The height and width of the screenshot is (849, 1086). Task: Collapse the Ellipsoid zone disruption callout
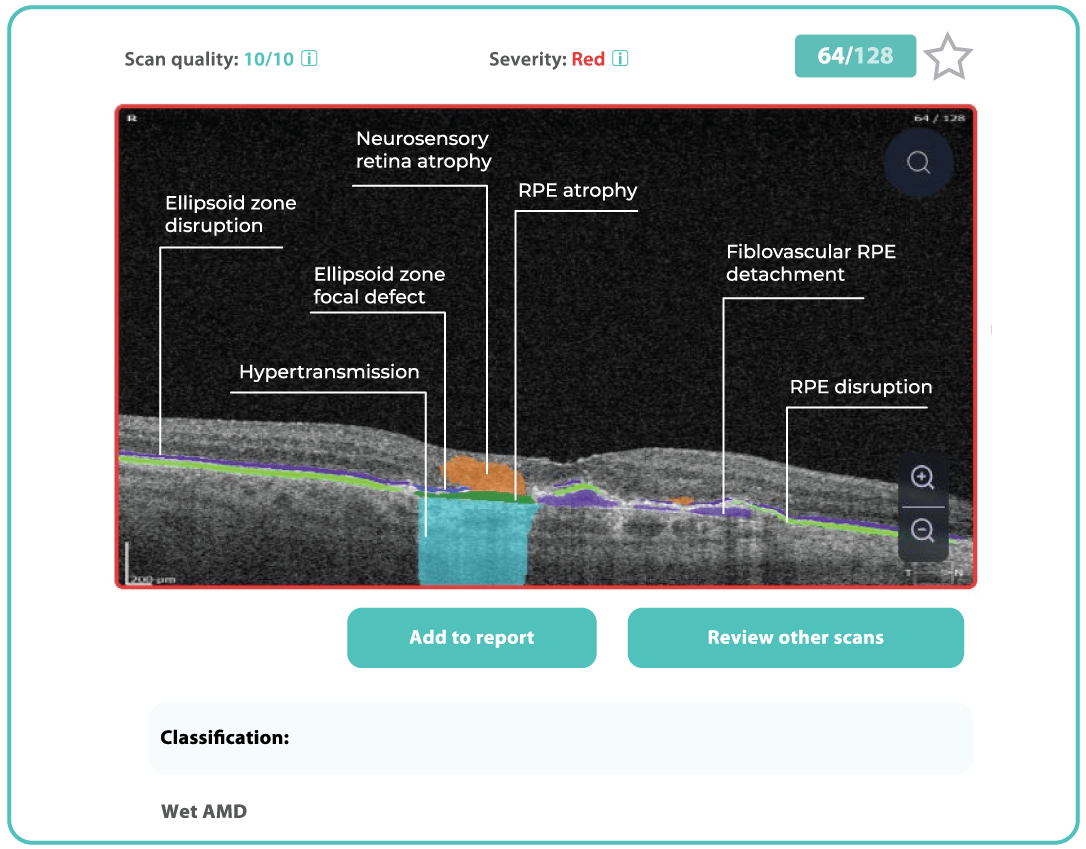click(230, 214)
